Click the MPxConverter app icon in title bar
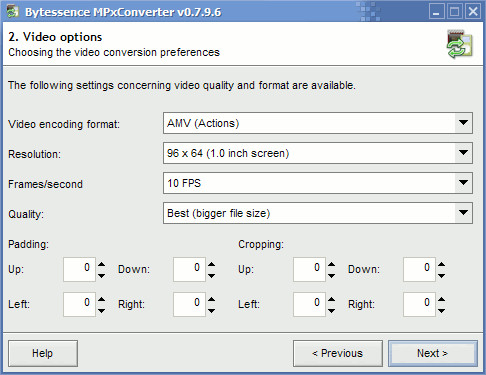The height and width of the screenshot is (375, 486). tap(13, 12)
